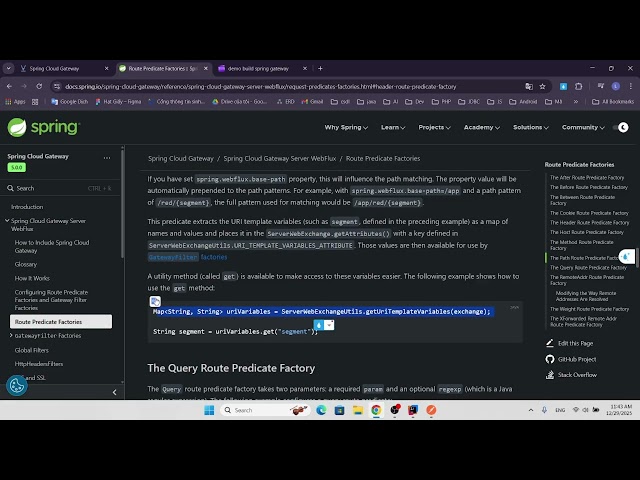Image resolution: width=640 pixels, height=480 pixels.
Task: Select Route Predicate Factories in the sidebar
Action: [x=61, y=322]
